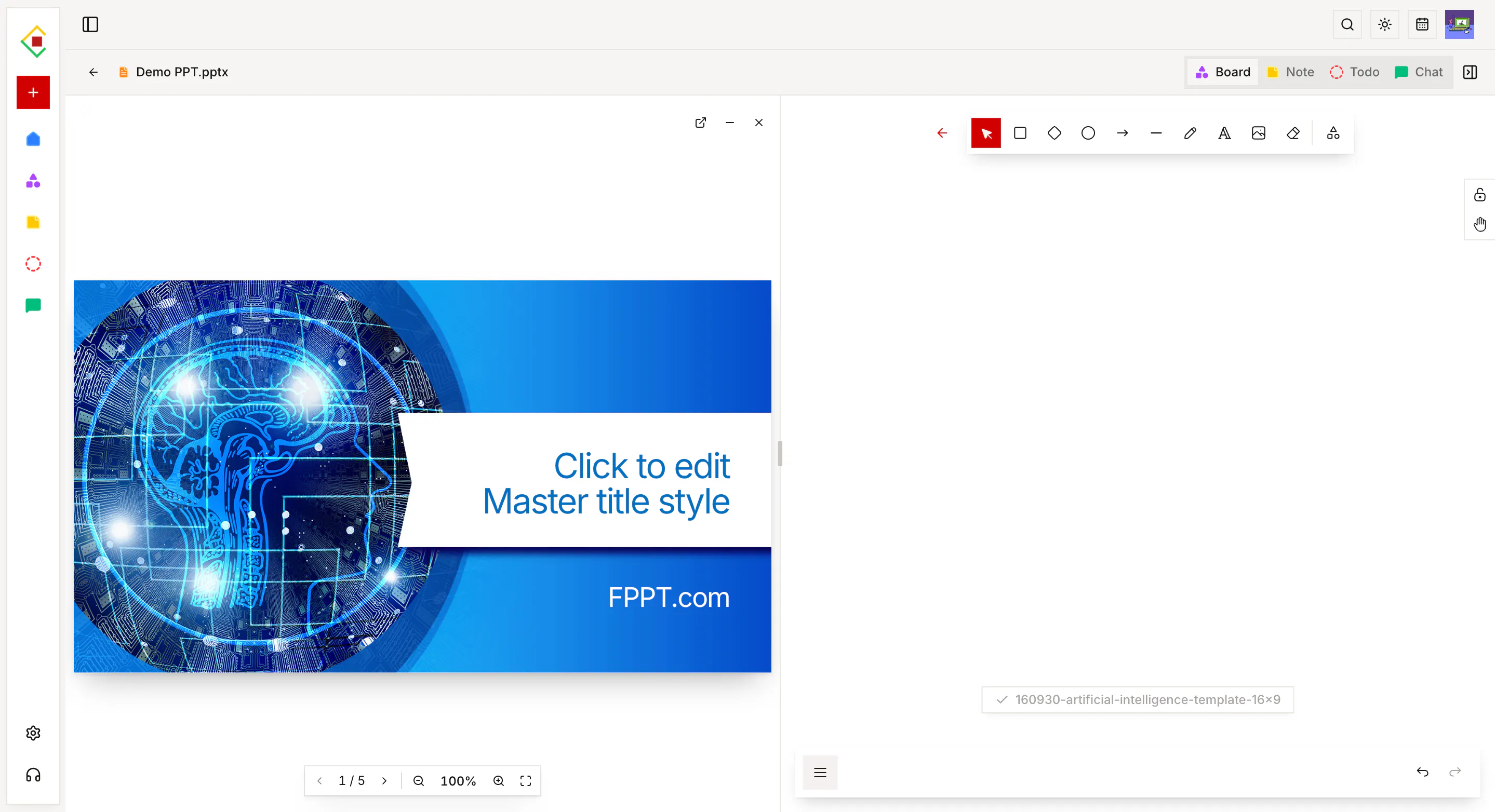Select the Arrow tool
Viewport: 1495px width, 812px height.
pyautogui.click(x=1123, y=133)
